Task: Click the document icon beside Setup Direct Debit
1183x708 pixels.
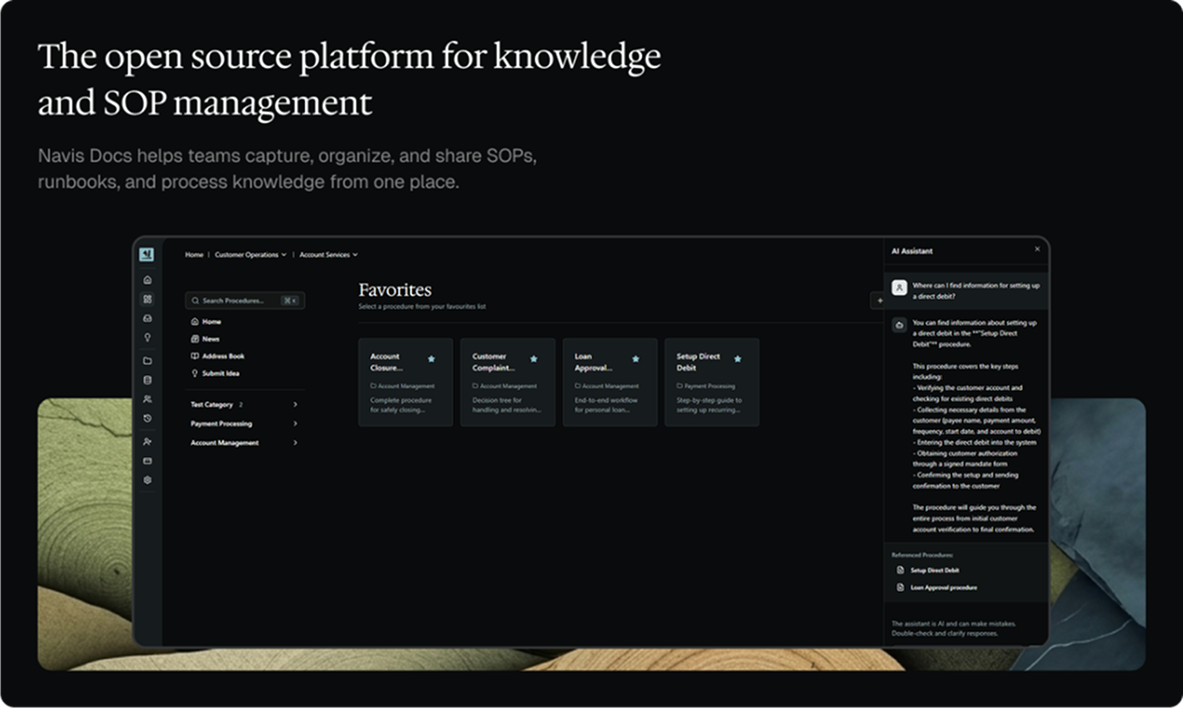Action: 900,571
